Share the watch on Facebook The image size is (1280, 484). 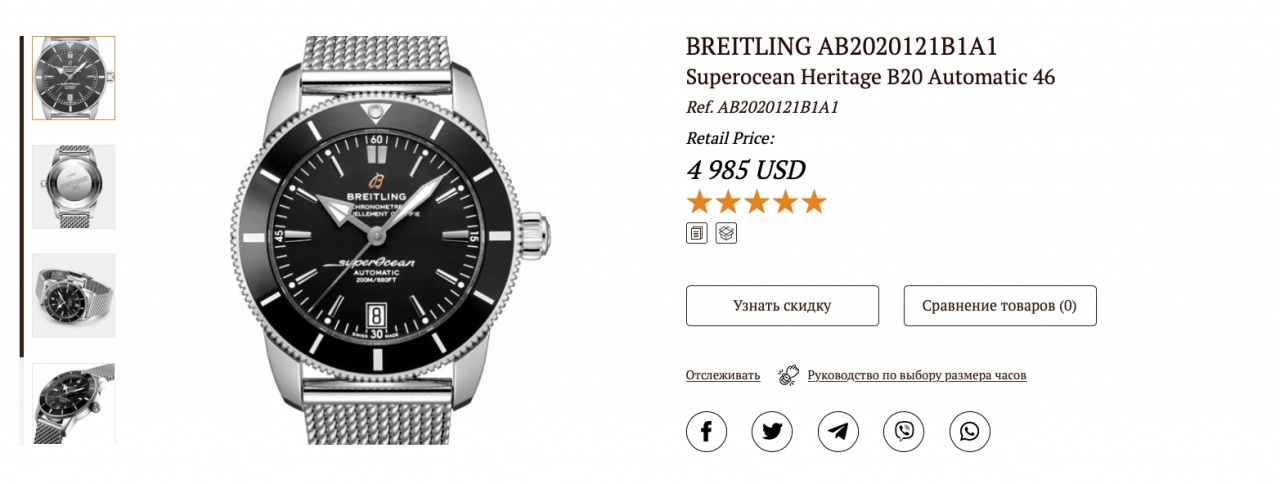click(706, 431)
